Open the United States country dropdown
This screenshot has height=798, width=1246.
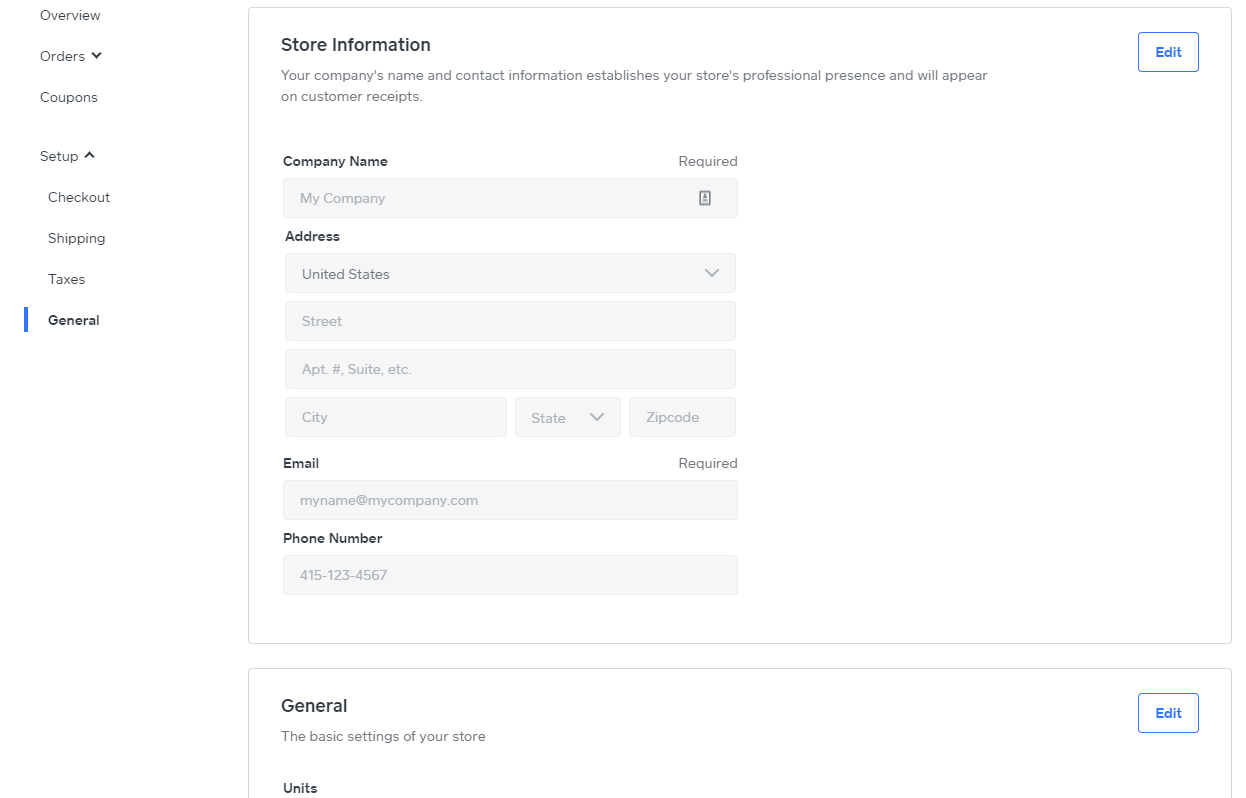pyautogui.click(x=510, y=273)
